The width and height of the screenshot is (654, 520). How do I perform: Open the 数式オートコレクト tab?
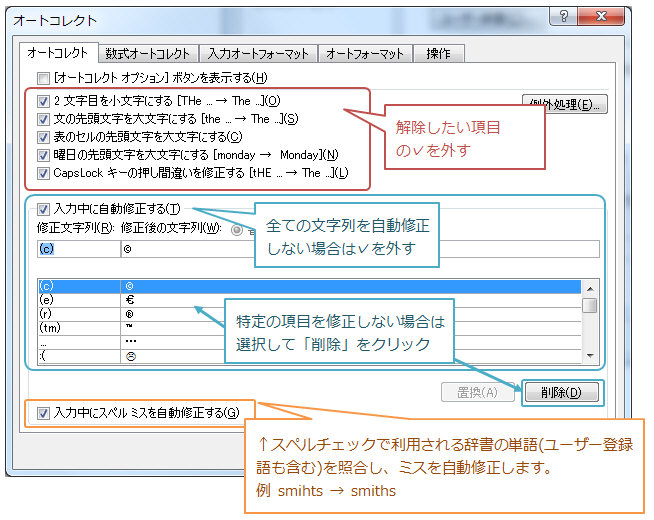[148, 54]
